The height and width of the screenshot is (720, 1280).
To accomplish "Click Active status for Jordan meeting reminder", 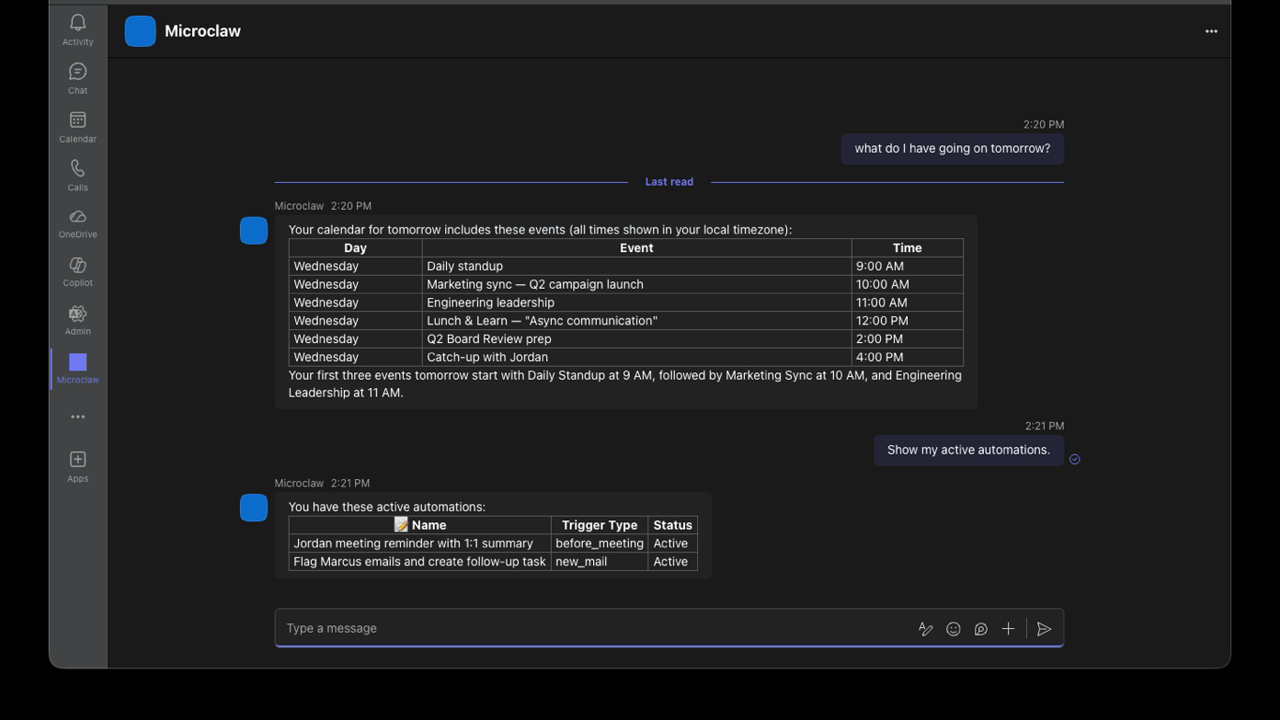I will point(672,543).
